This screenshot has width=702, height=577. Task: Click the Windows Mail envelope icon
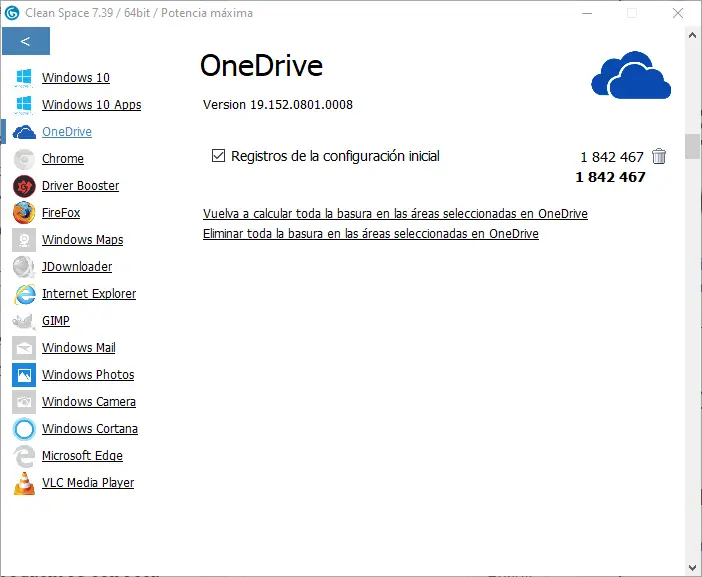tap(24, 348)
